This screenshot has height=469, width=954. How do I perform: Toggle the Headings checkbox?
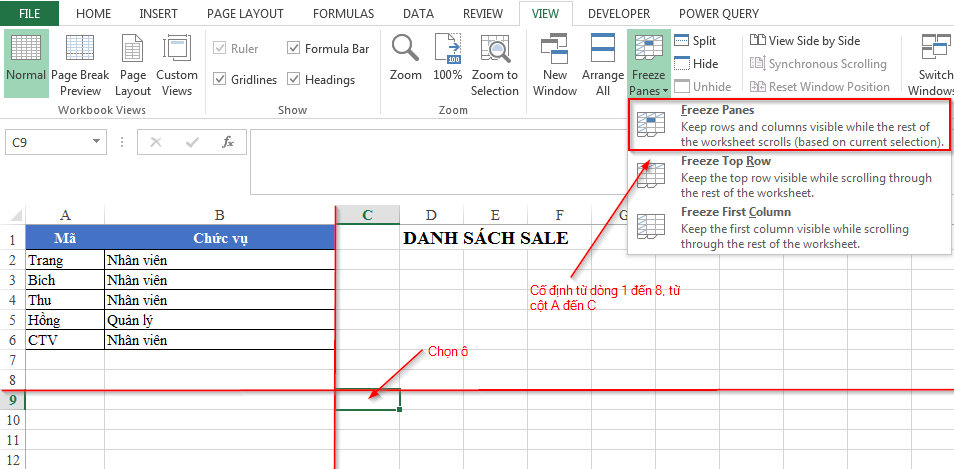click(294, 80)
